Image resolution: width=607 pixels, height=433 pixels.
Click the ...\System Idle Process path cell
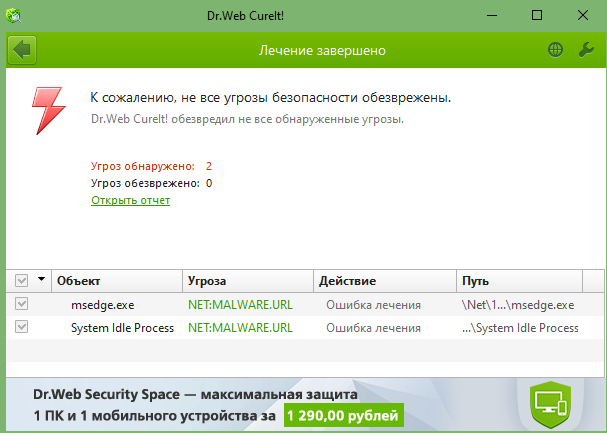520,328
